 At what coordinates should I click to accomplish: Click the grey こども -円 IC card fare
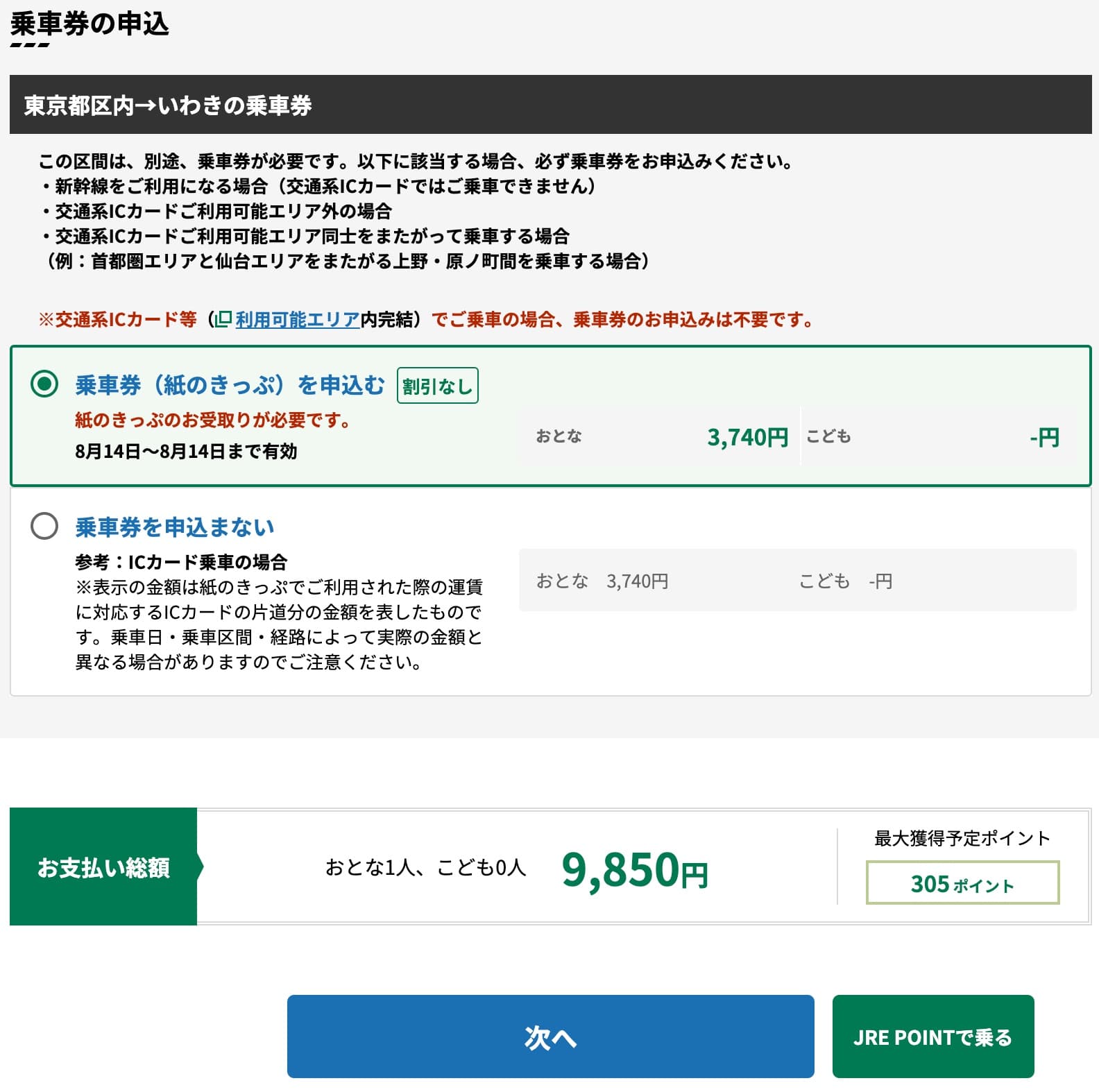(846, 581)
